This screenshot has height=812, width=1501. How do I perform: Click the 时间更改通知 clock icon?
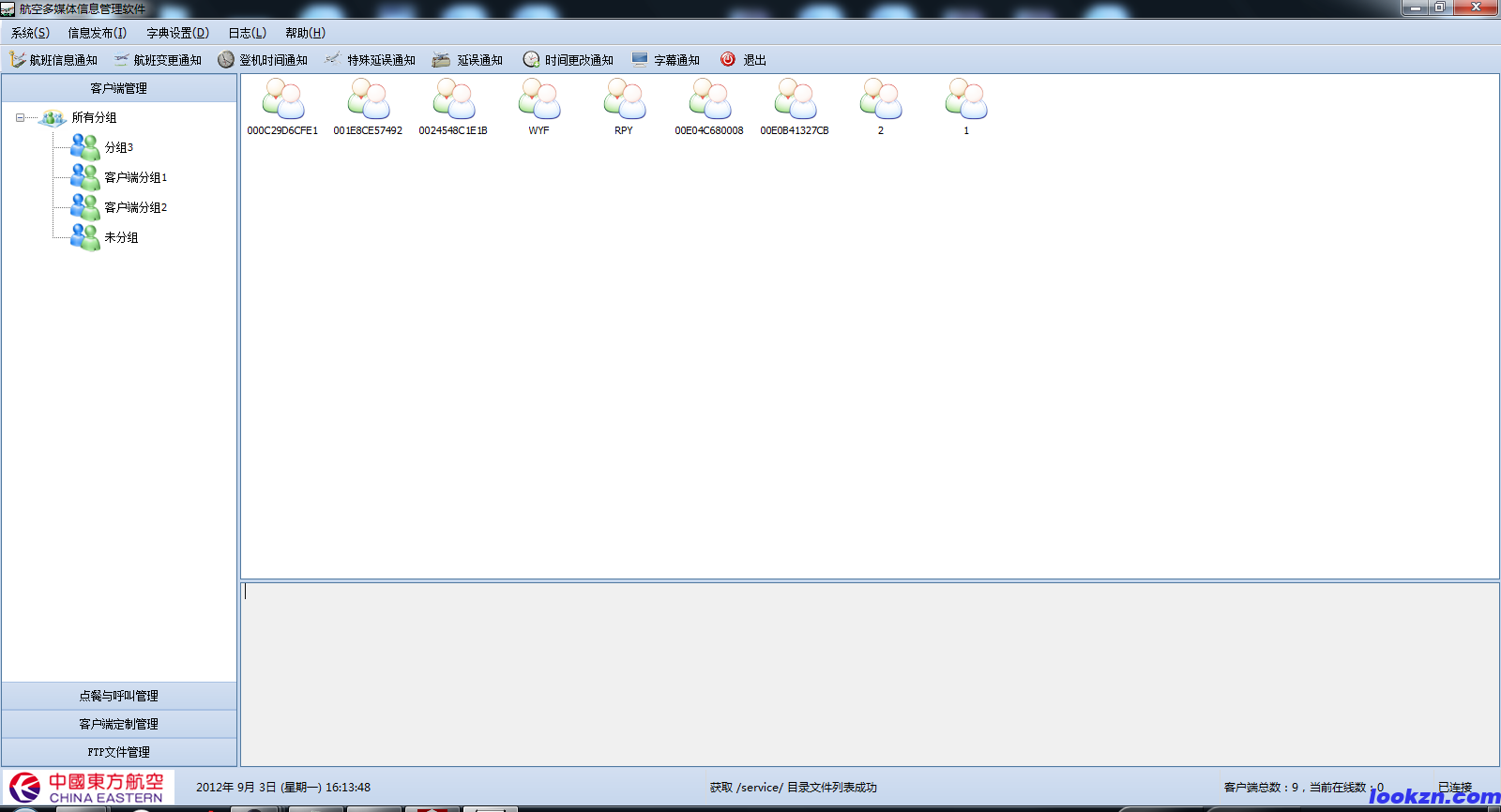point(531,60)
